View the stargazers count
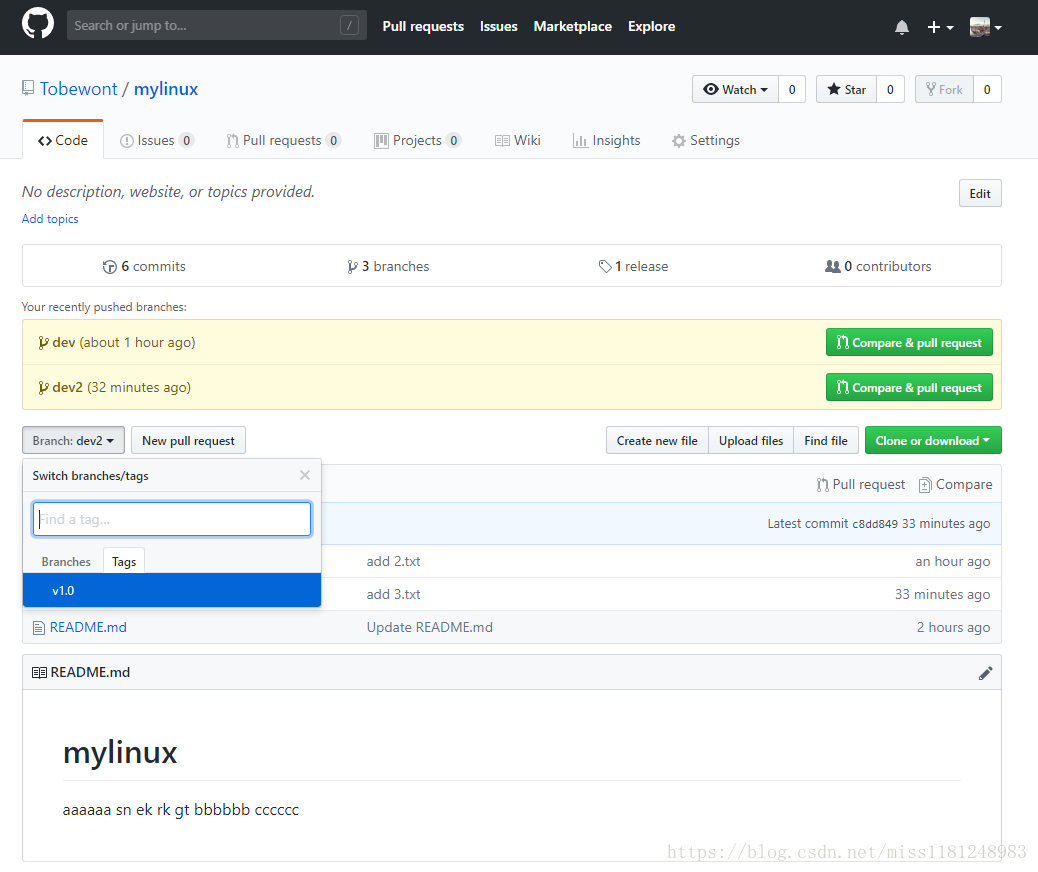Viewport: 1038px width, 872px height. coord(890,89)
